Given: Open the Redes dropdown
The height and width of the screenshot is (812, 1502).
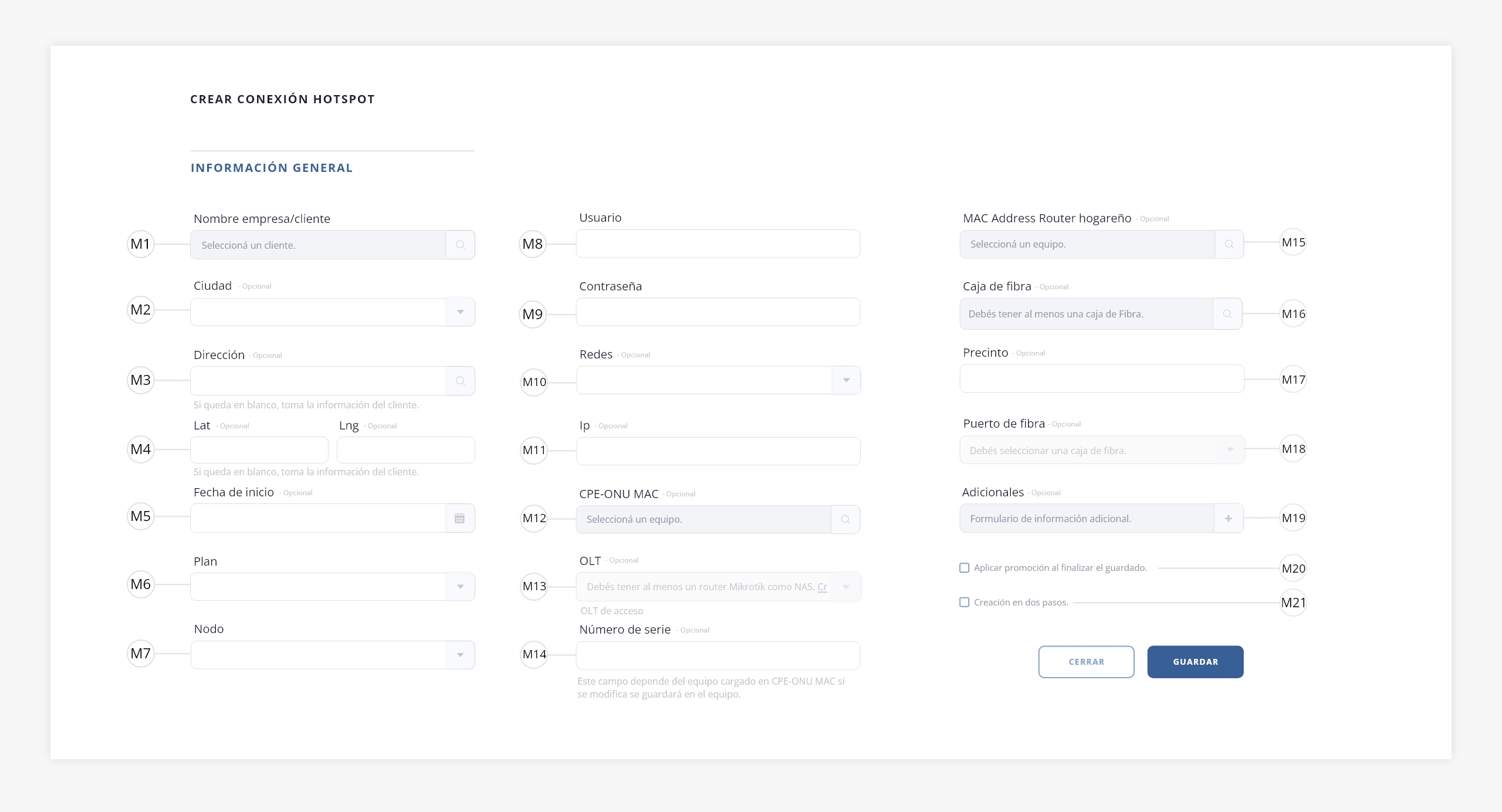Looking at the screenshot, I should click(846, 380).
